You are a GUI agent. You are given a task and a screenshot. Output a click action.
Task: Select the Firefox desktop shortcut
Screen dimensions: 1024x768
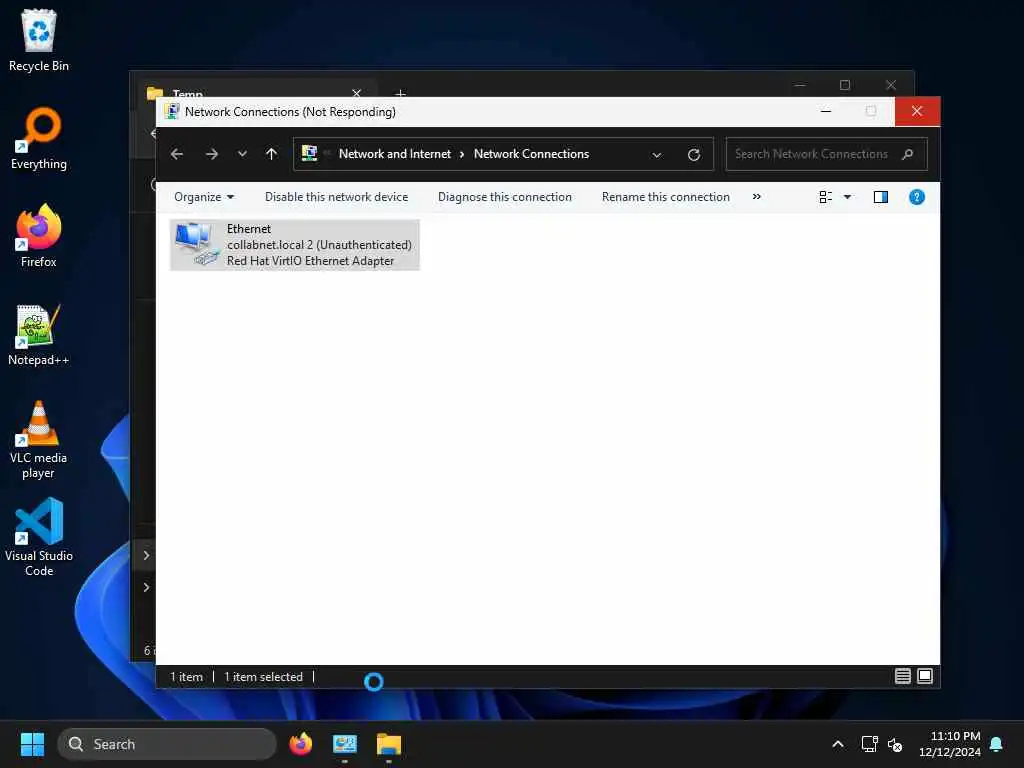(x=39, y=236)
